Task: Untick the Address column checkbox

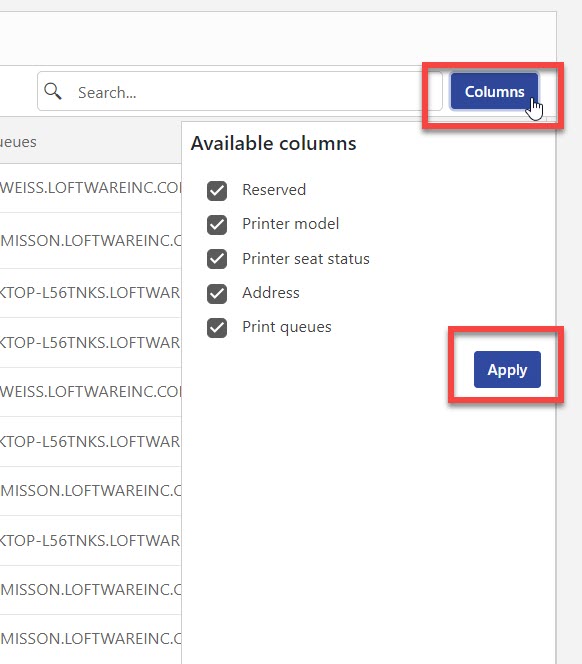Action: point(217,293)
